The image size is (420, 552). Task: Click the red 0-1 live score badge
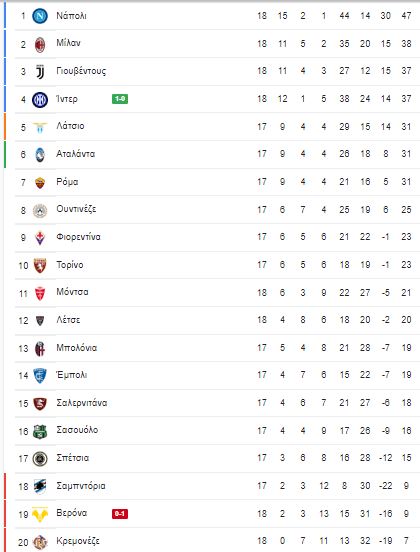120,514
